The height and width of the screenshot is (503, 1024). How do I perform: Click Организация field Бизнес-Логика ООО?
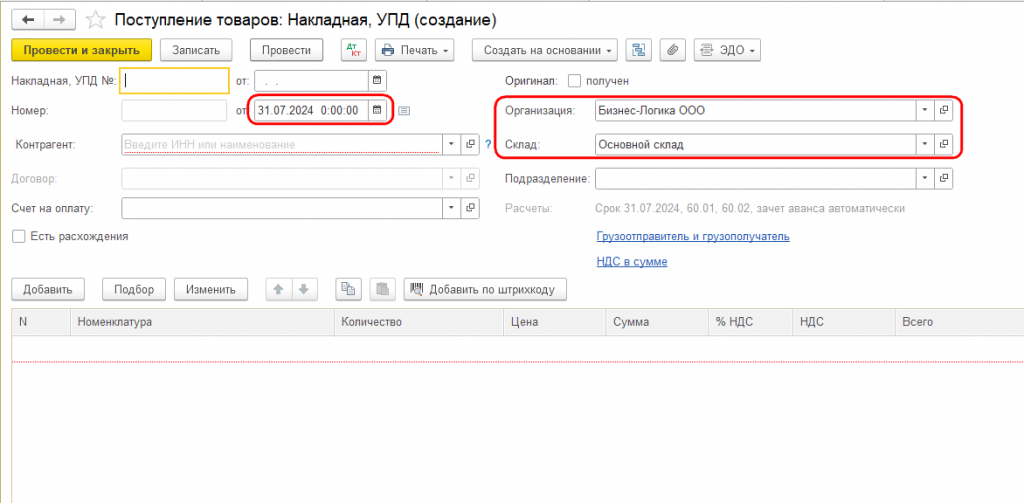coord(756,110)
